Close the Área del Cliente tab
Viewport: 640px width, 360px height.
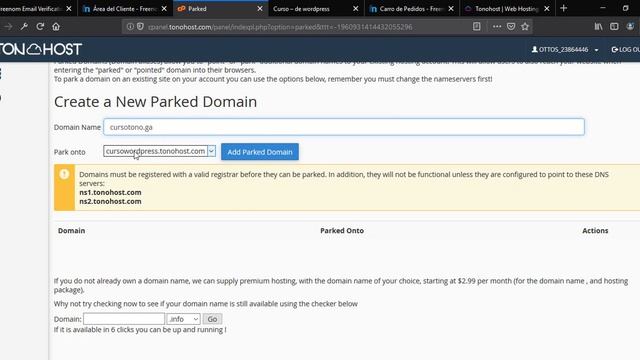(164, 9)
